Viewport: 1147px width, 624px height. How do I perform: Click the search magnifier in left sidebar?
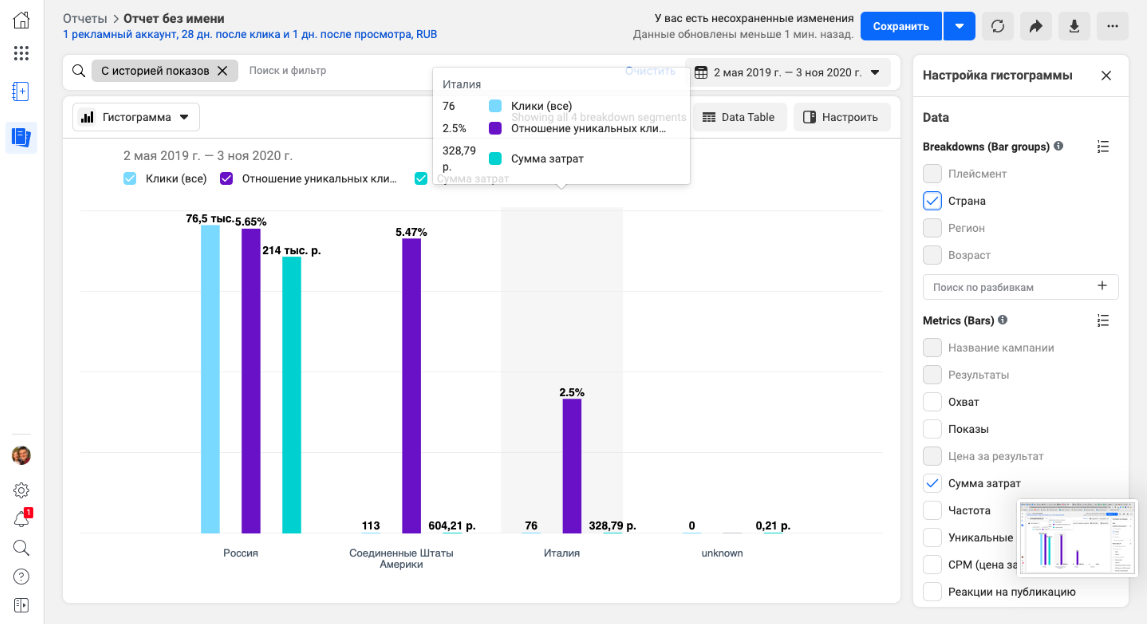click(x=21, y=548)
